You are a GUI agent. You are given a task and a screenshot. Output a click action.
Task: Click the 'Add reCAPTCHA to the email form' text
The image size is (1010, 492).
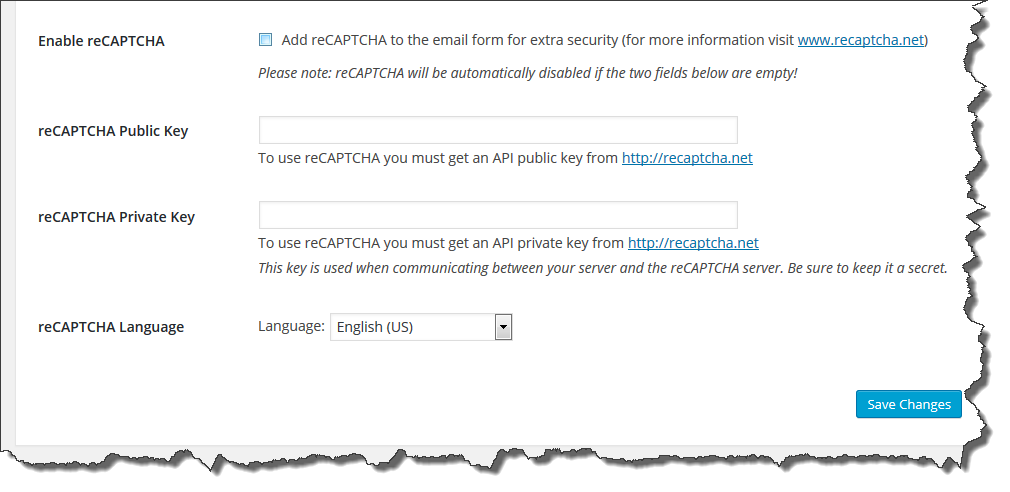click(x=604, y=40)
